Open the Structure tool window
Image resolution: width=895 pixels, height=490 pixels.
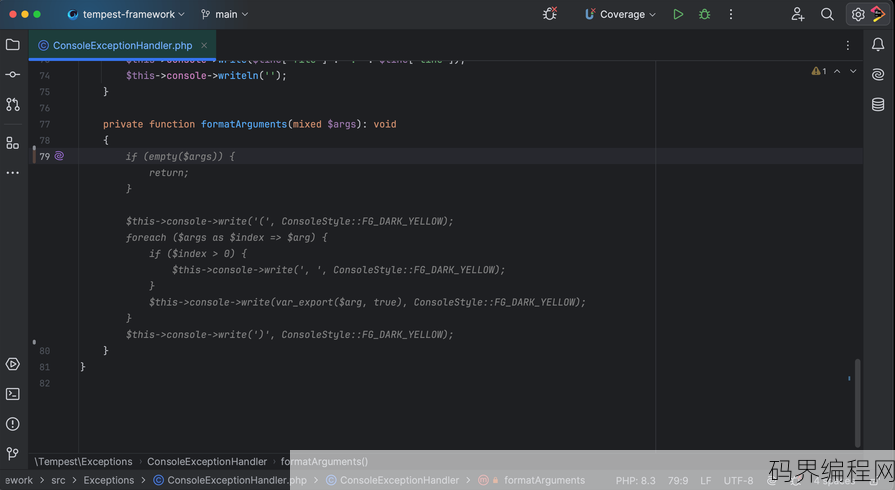pyautogui.click(x=13, y=143)
